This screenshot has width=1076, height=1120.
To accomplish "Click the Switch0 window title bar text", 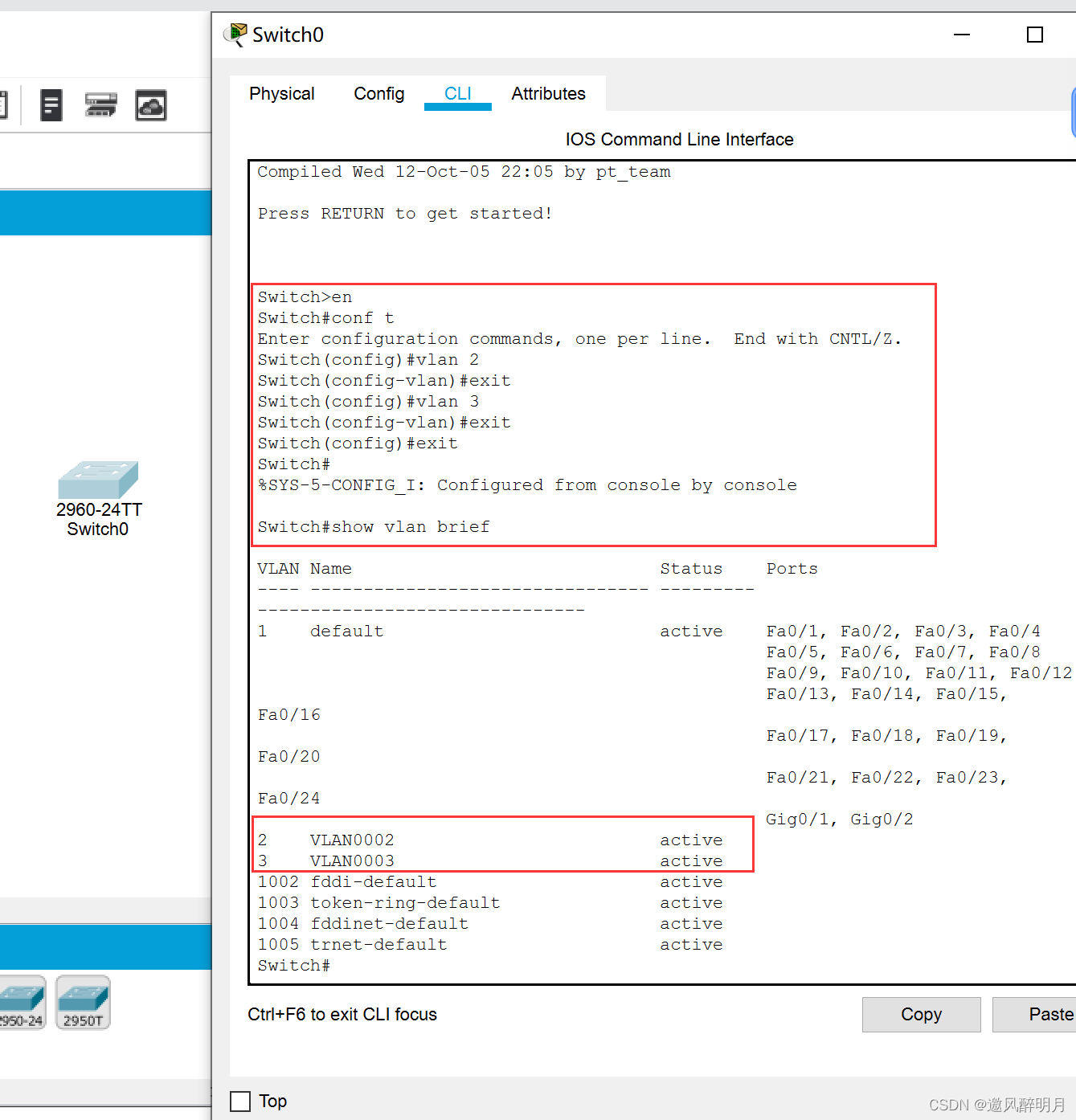I will point(288,35).
